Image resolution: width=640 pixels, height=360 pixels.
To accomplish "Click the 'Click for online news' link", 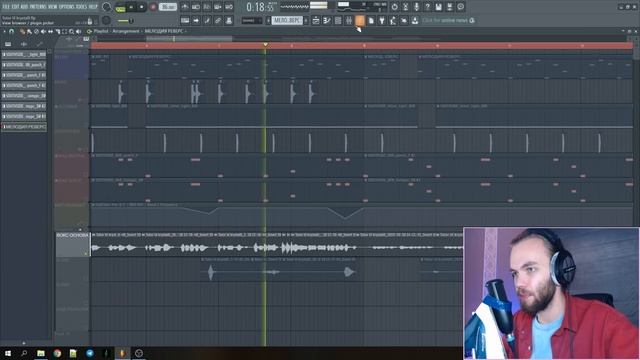I will (x=445, y=20).
